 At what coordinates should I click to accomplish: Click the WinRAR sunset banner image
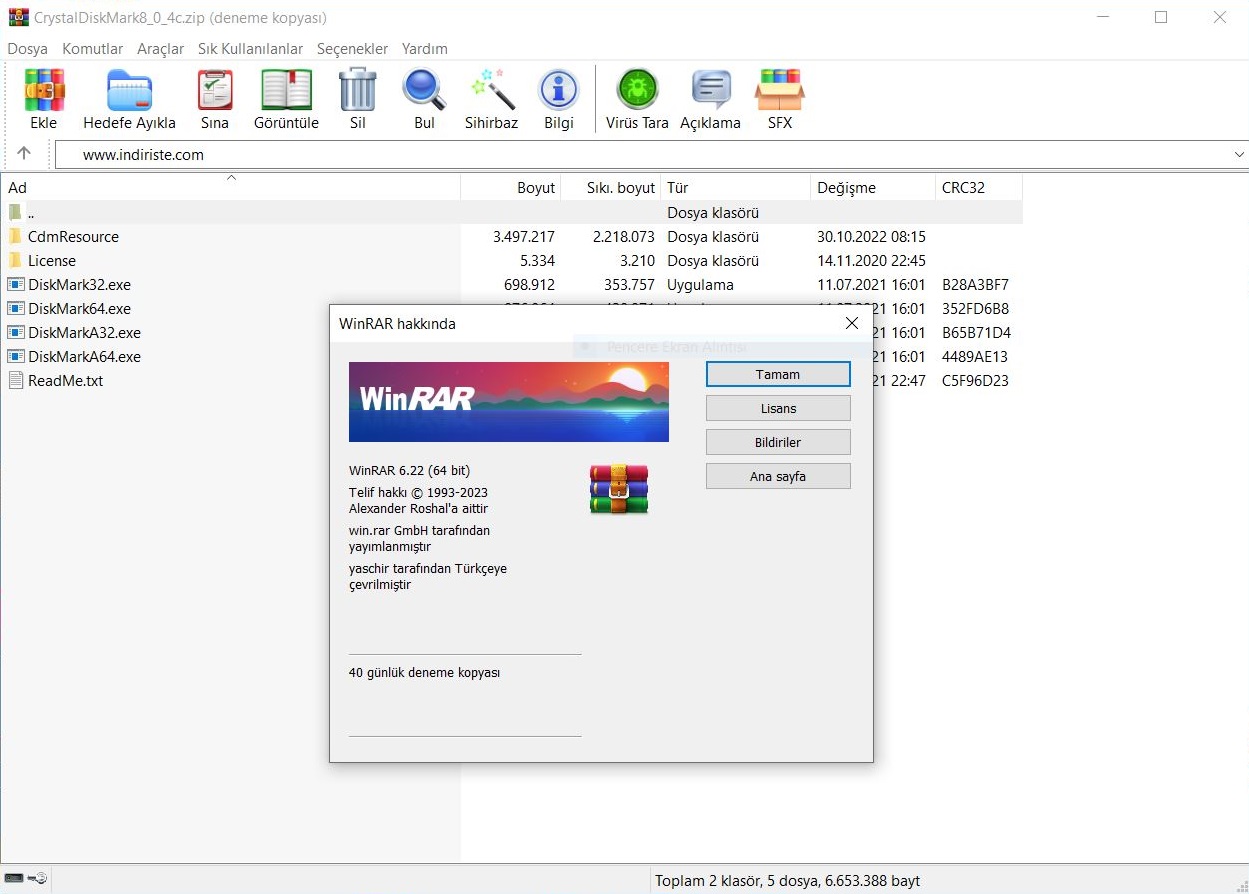(509, 402)
